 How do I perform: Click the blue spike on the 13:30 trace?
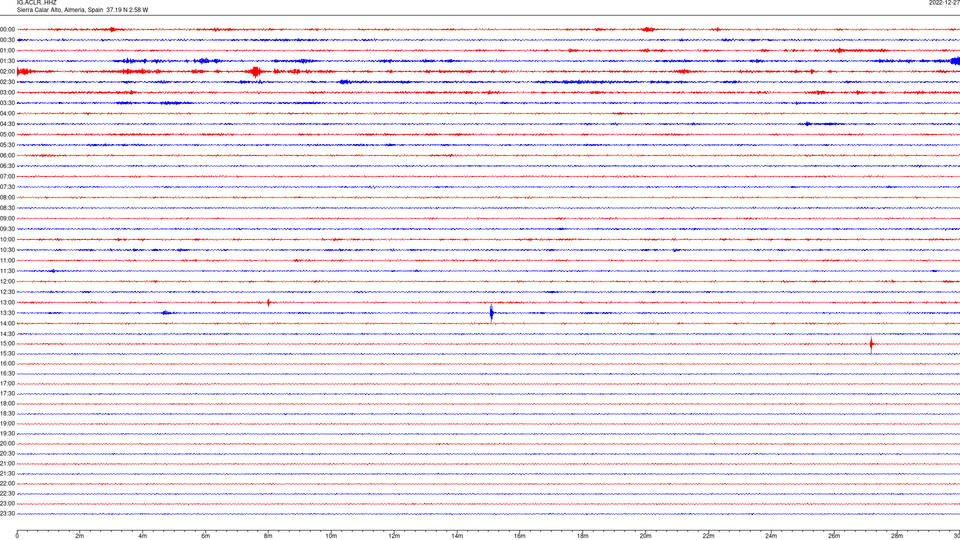(x=492, y=313)
